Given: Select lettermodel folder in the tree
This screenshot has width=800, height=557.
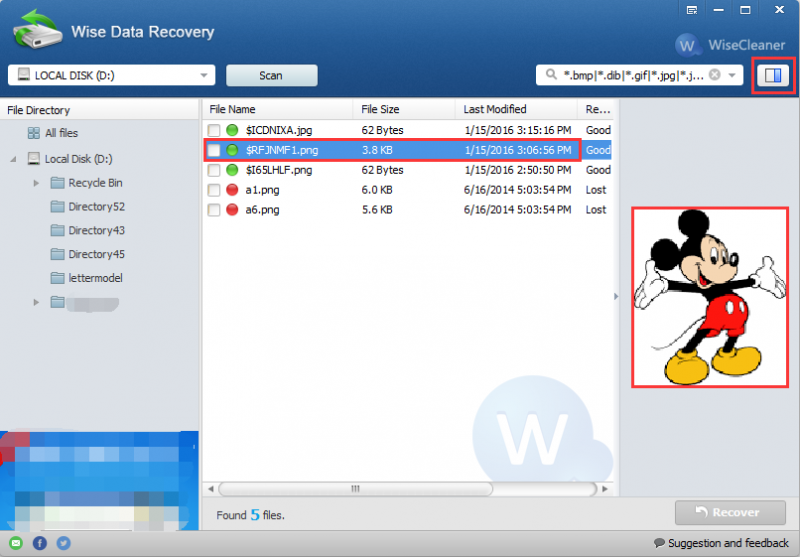Looking at the screenshot, I should pyautogui.click(x=95, y=278).
